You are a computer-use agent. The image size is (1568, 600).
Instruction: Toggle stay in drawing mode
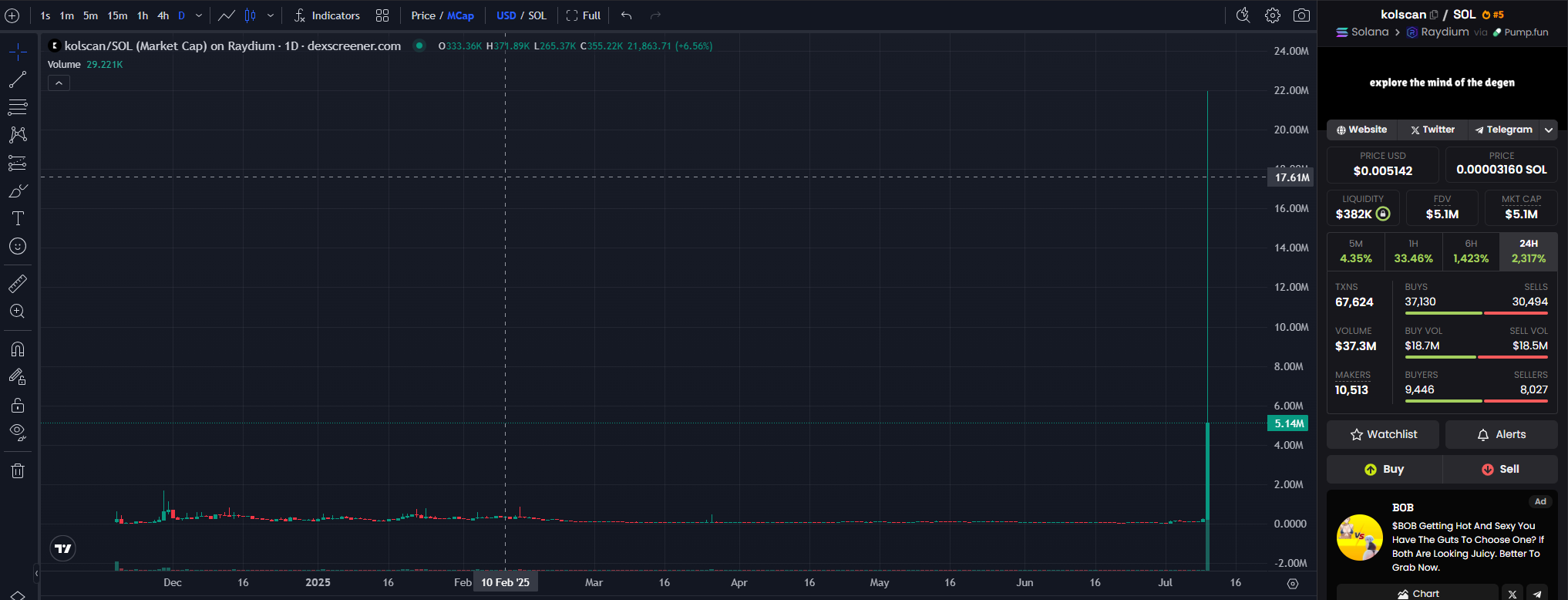(x=18, y=377)
